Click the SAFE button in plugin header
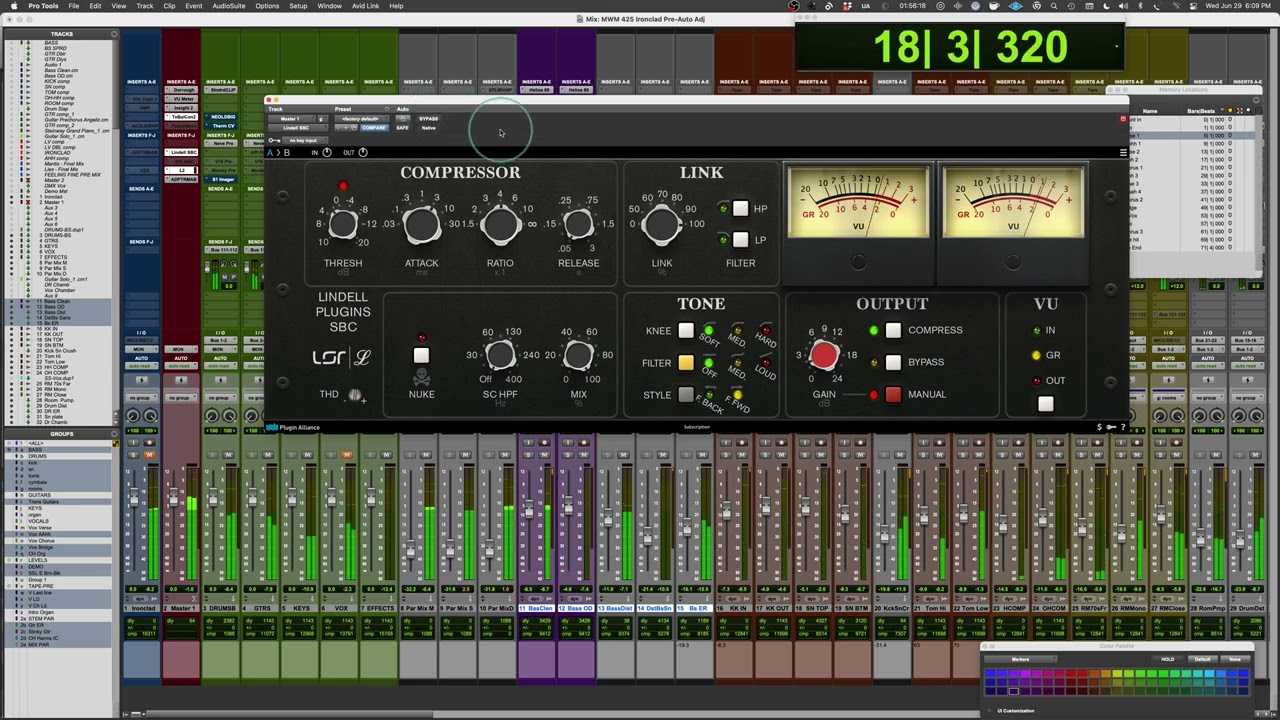1280x720 pixels. click(402, 128)
